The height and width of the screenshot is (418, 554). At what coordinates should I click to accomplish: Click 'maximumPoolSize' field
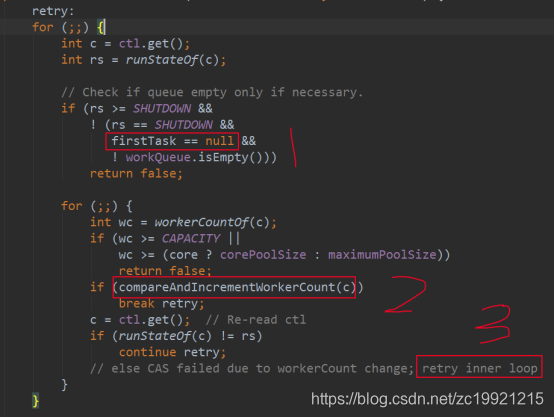[x=382, y=255]
